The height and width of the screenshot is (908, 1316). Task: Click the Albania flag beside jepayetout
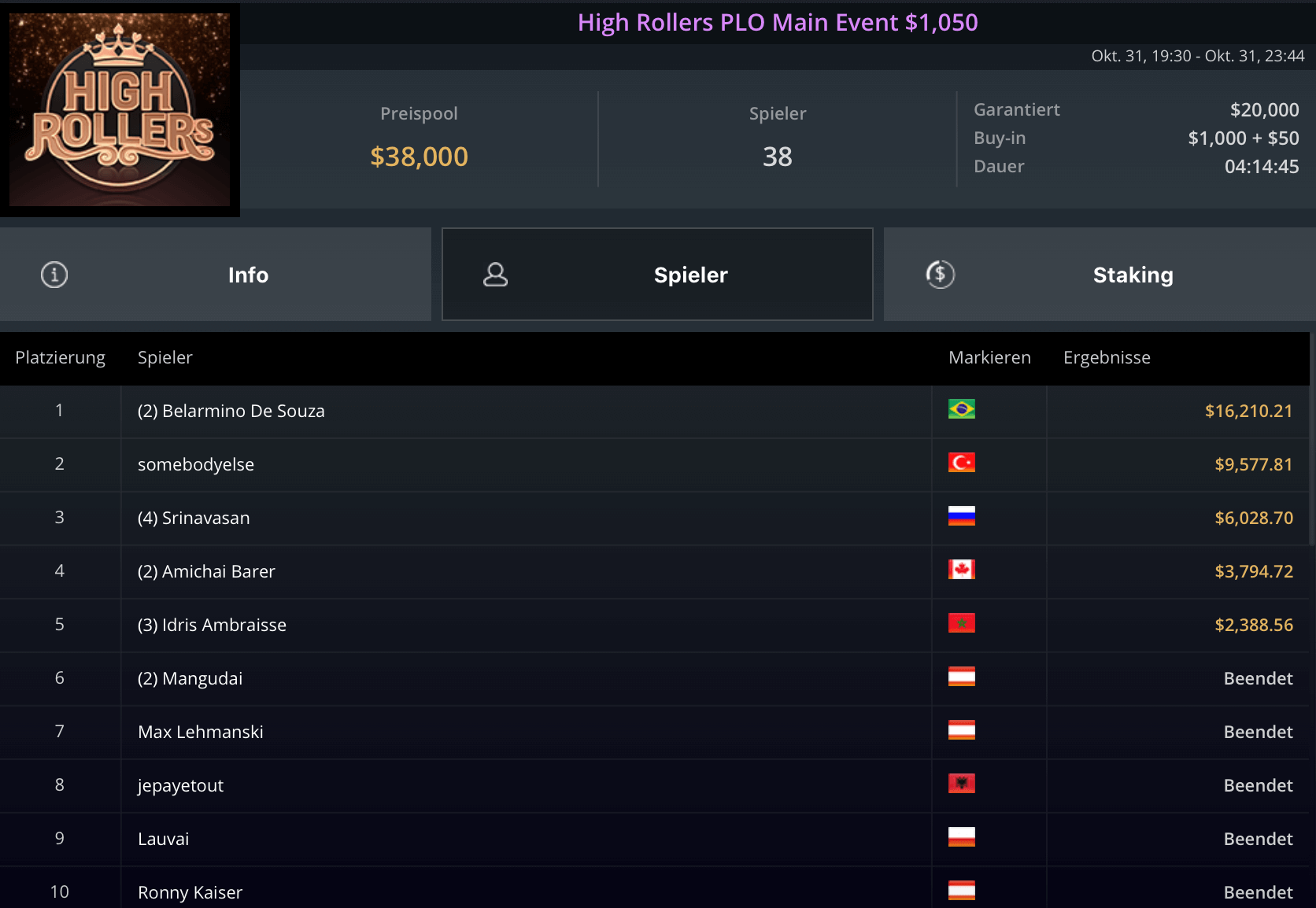961,784
